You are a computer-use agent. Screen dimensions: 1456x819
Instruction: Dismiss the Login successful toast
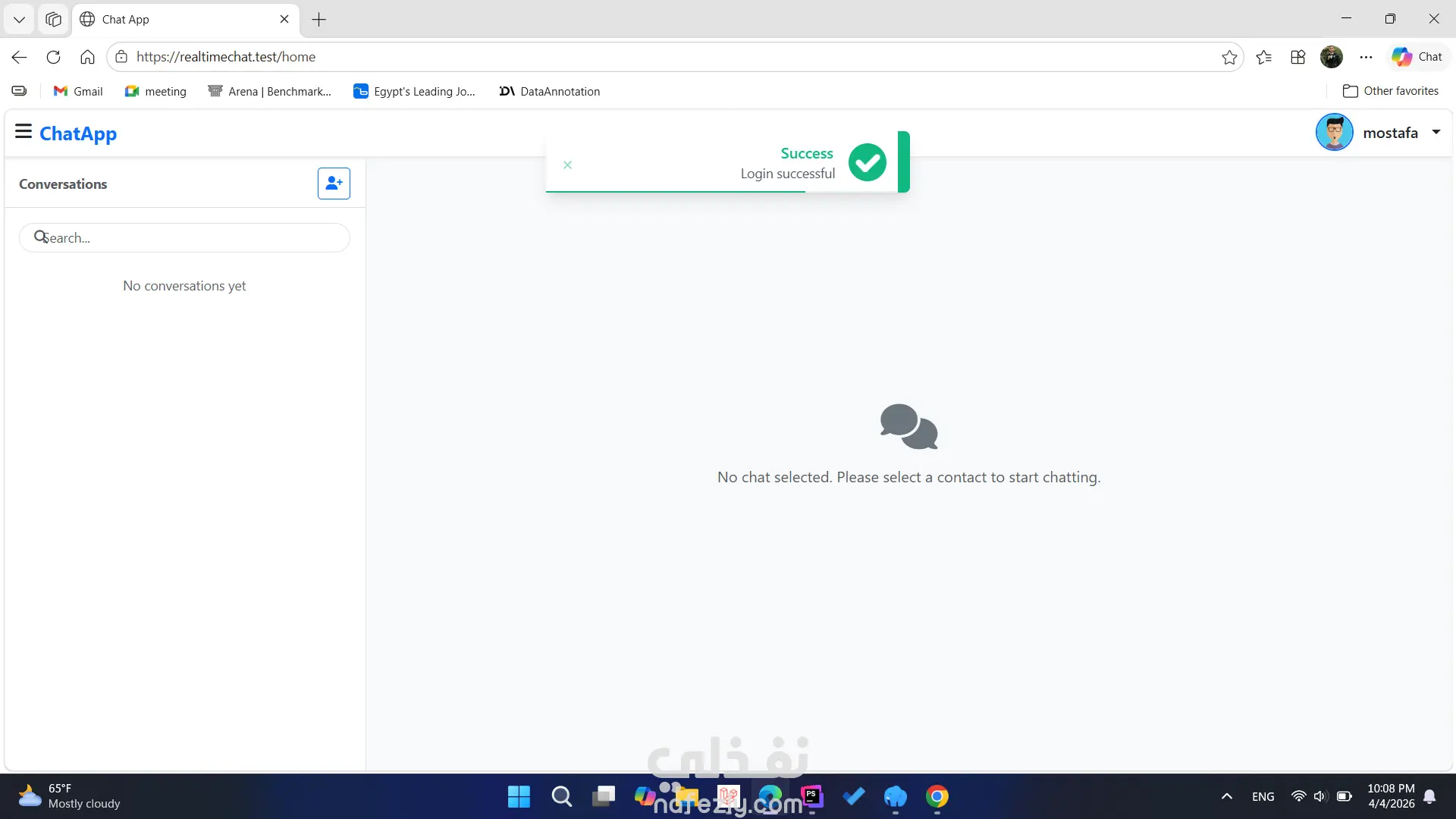567,165
